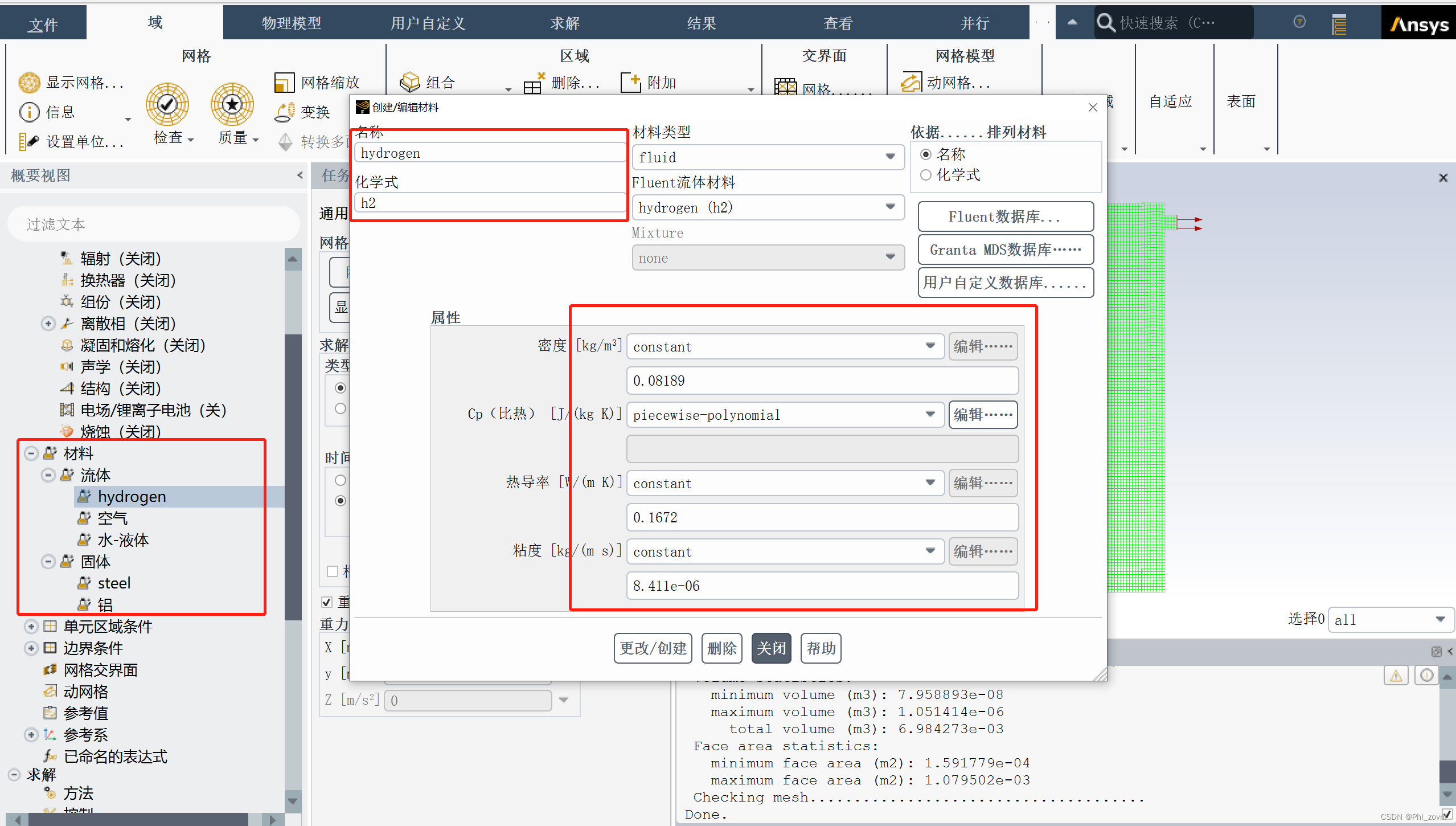Click the 网格缩放 (scale mesh) icon
This screenshot has height=826, width=1456.
(284, 83)
